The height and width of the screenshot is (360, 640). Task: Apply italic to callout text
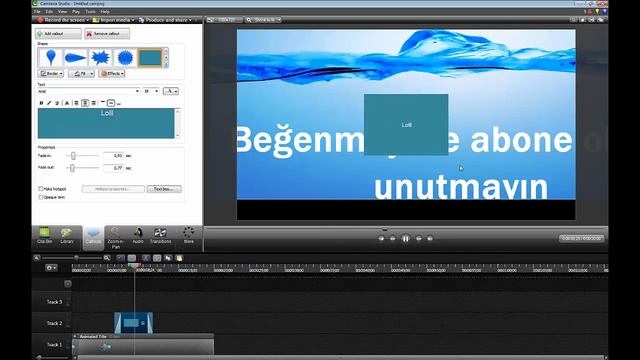(49, 103)
